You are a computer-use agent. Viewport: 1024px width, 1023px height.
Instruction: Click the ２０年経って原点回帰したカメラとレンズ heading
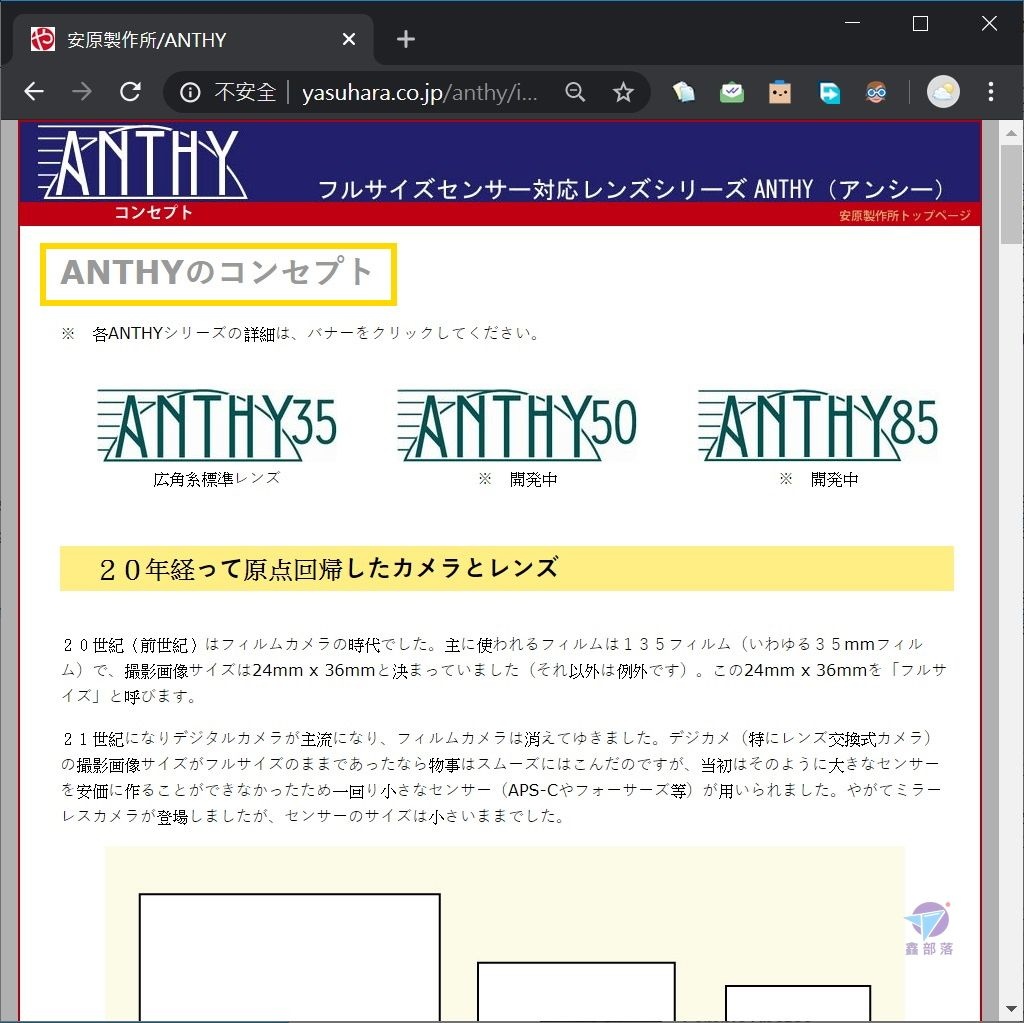pyautogui.click(x=328, y=568)
